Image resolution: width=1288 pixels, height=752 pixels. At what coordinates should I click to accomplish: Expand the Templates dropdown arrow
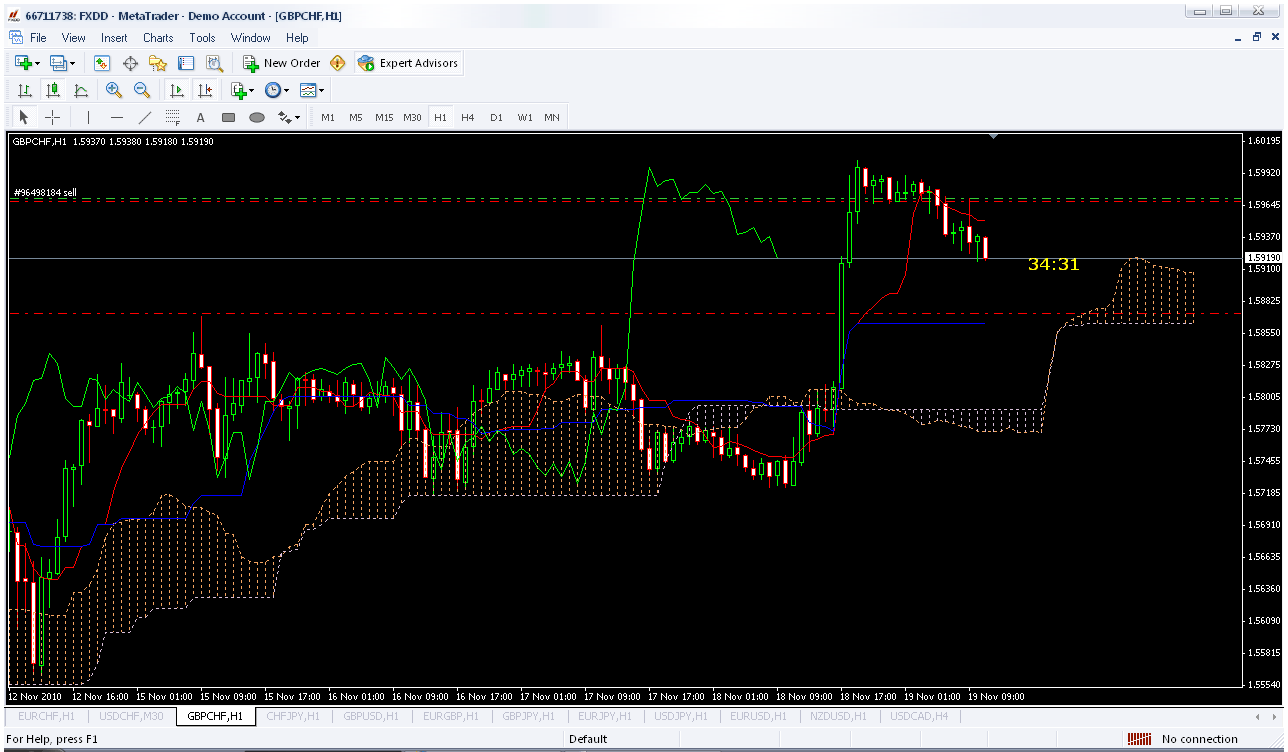(x=322, y=90)
